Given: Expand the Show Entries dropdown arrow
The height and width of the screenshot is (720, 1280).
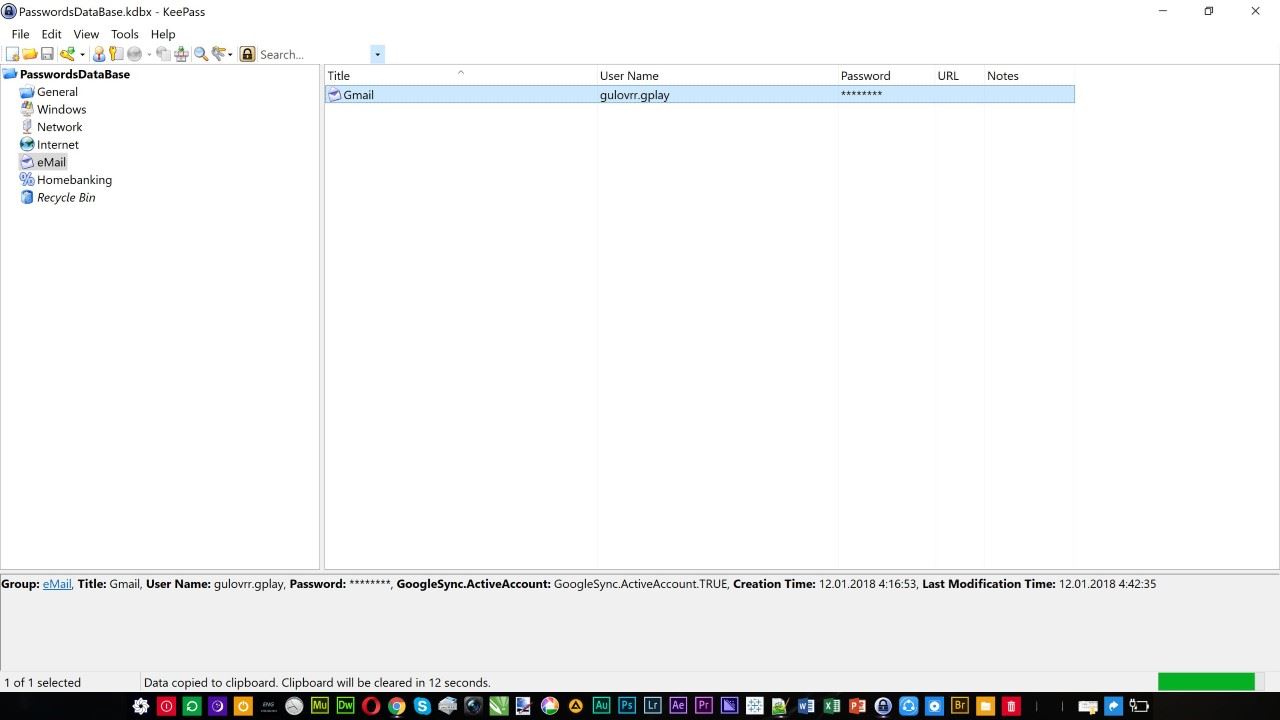Looking at the screenshot, I should 230,54.
